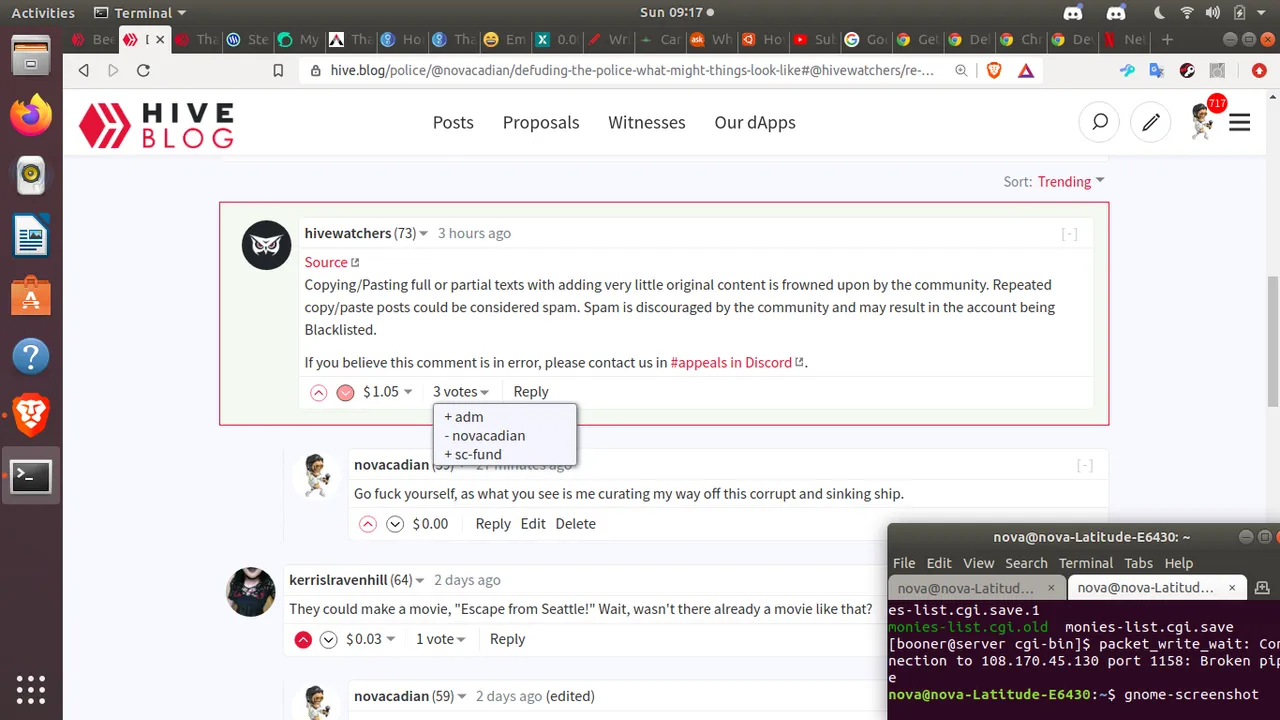Remove downvote on hivewatchers comment
The height and width of the screenshot is (720, 1280).
point(346,392)
